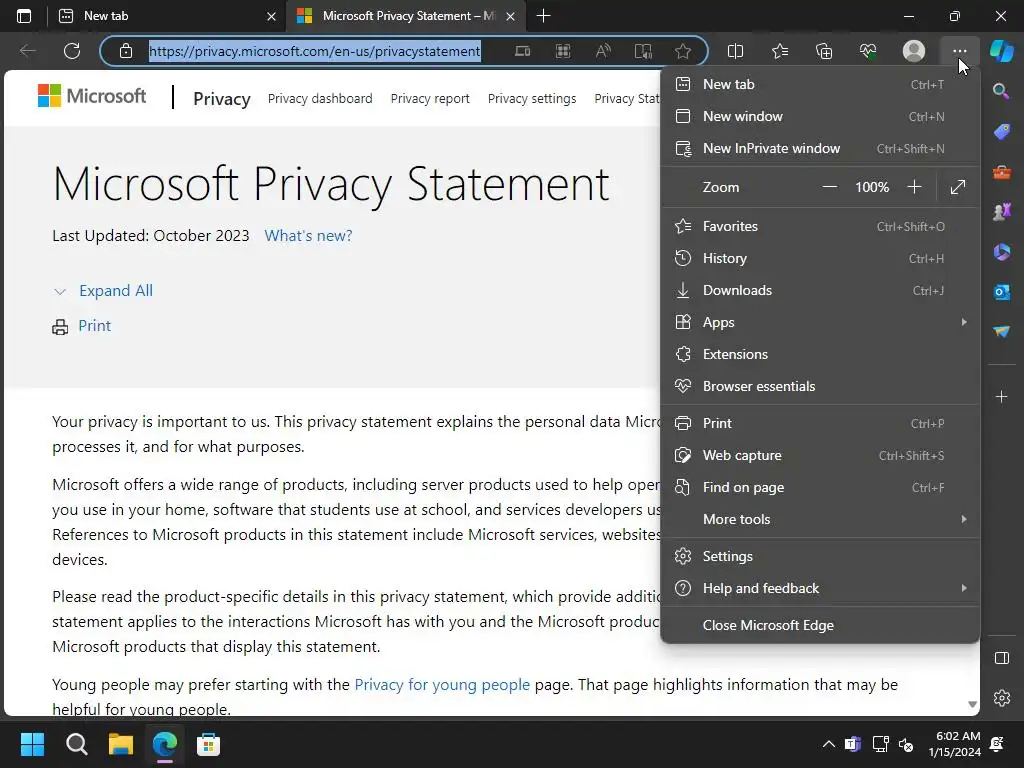The height and width of the screenshot is (768, 1024).
Task: Select New tab menu entry
Action: [820, 84]
